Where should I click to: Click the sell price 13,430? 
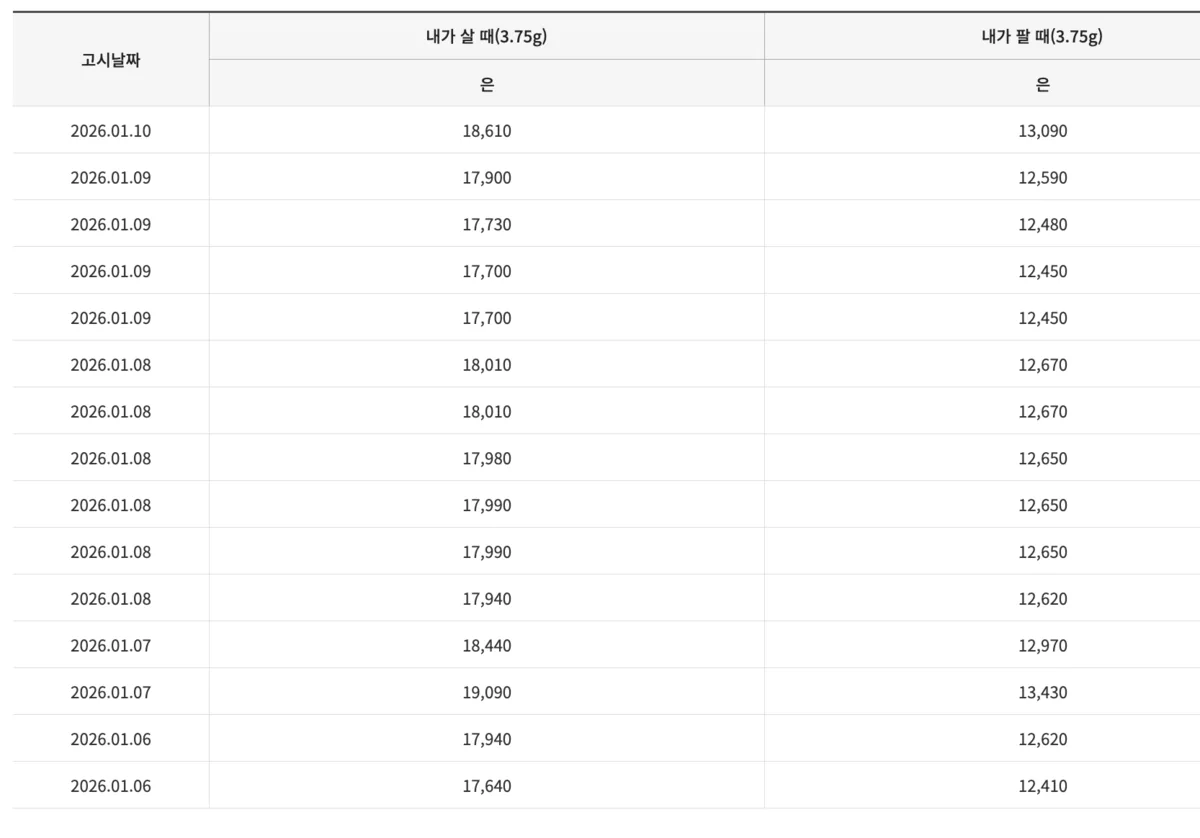click(1043, 693)
